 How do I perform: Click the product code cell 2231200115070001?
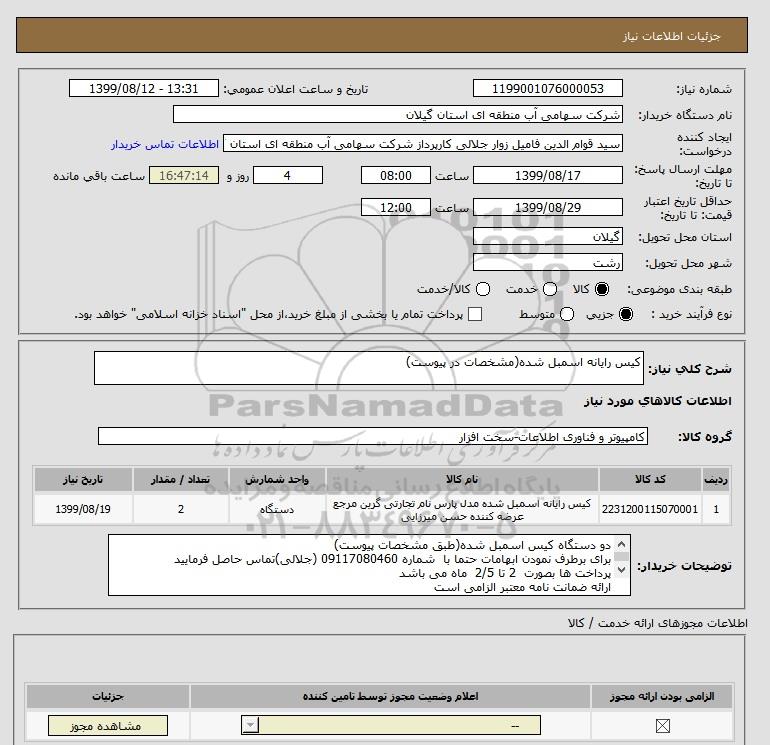click(x=650, y=509)
